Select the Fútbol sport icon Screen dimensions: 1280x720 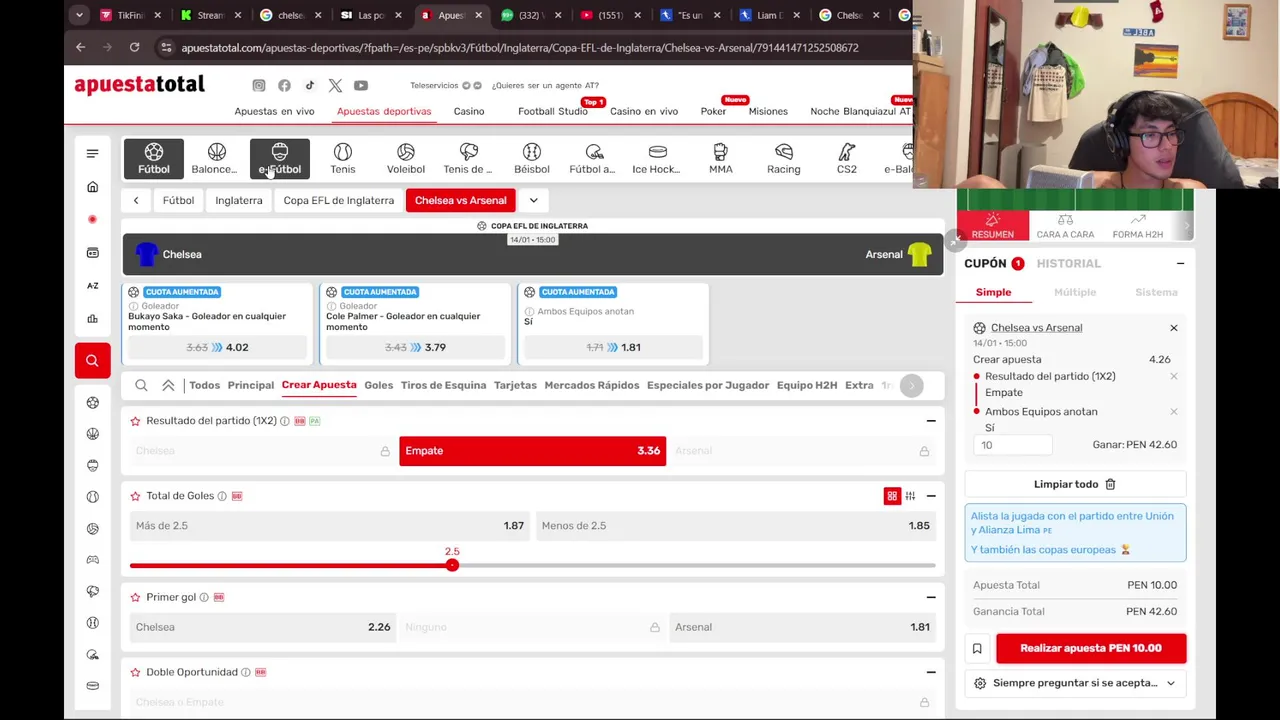(x=154, y=158)
